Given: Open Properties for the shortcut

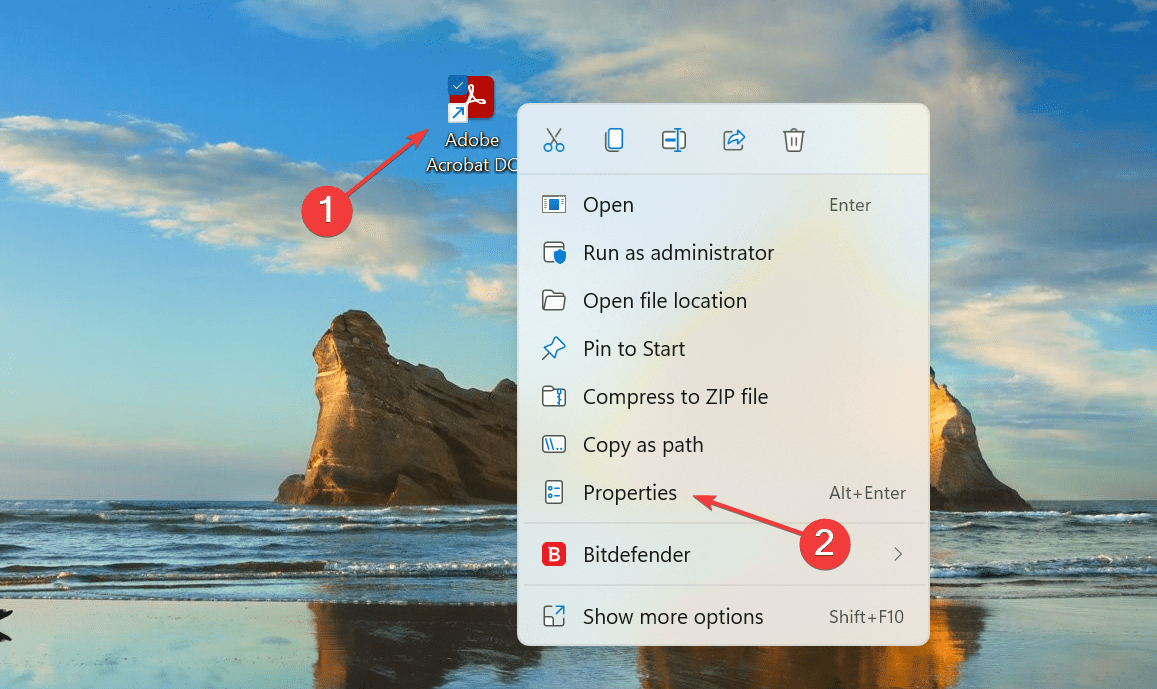Looking at the screenshot, I should (x=630, y=492).
